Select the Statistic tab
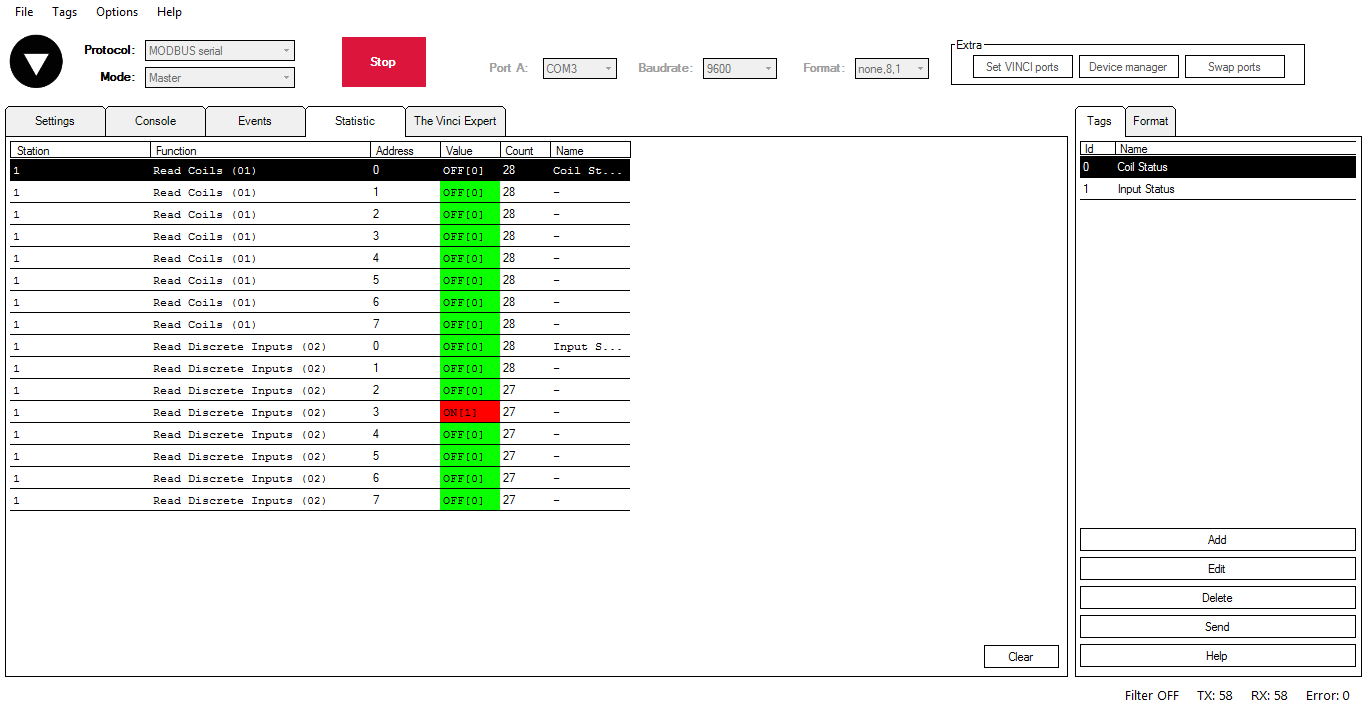This screenshot has width=1366, height=705. [x=355, y=121]
